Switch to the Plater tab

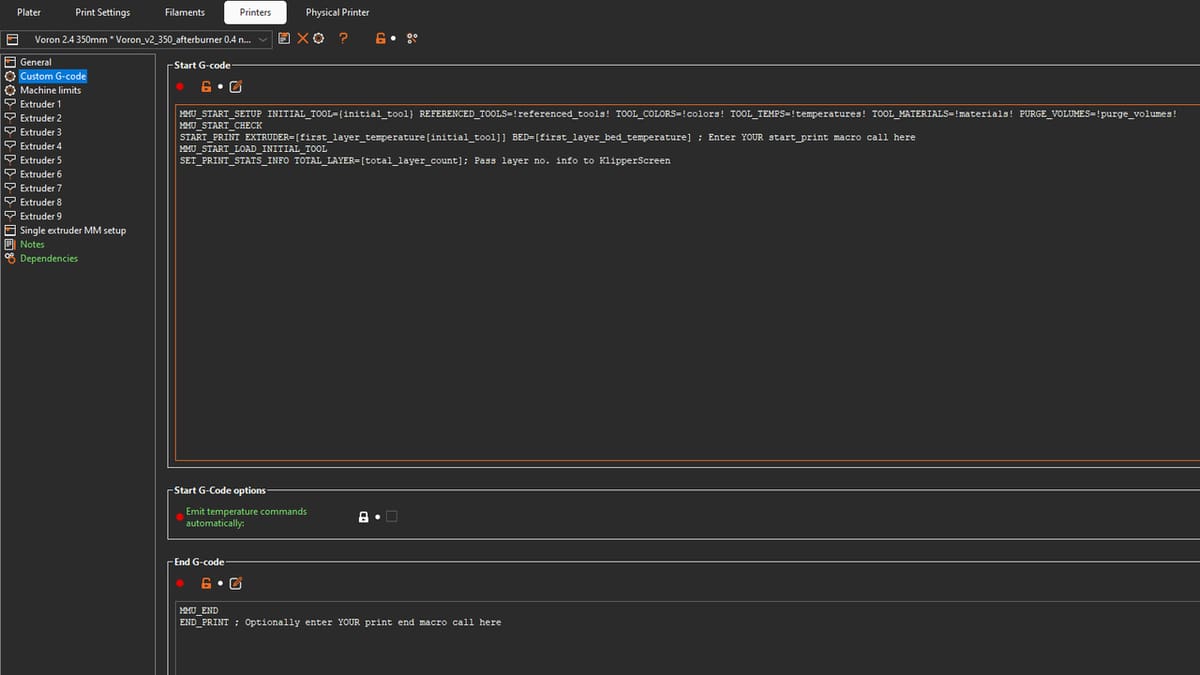click(x=29, y=12)
